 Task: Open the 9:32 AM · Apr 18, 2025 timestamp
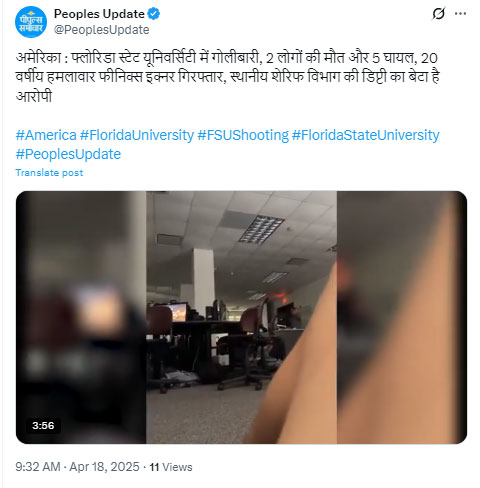point(77,467)
